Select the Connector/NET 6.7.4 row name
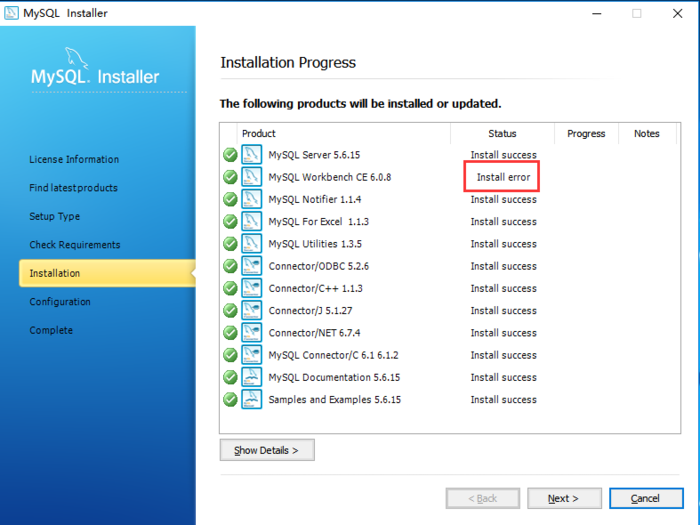This screenshot has height=525, width=700. pyautogui.click(x=314, y=333)
